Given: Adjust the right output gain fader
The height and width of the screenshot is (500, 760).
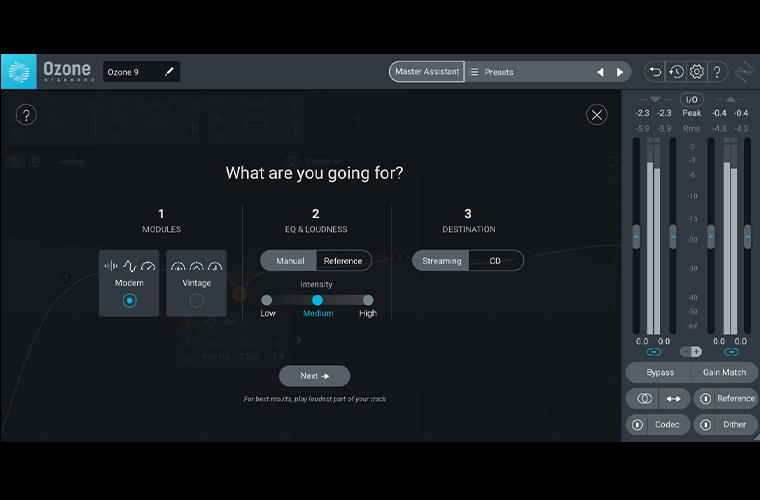Looking at the screenshot, I should point(747,237).
